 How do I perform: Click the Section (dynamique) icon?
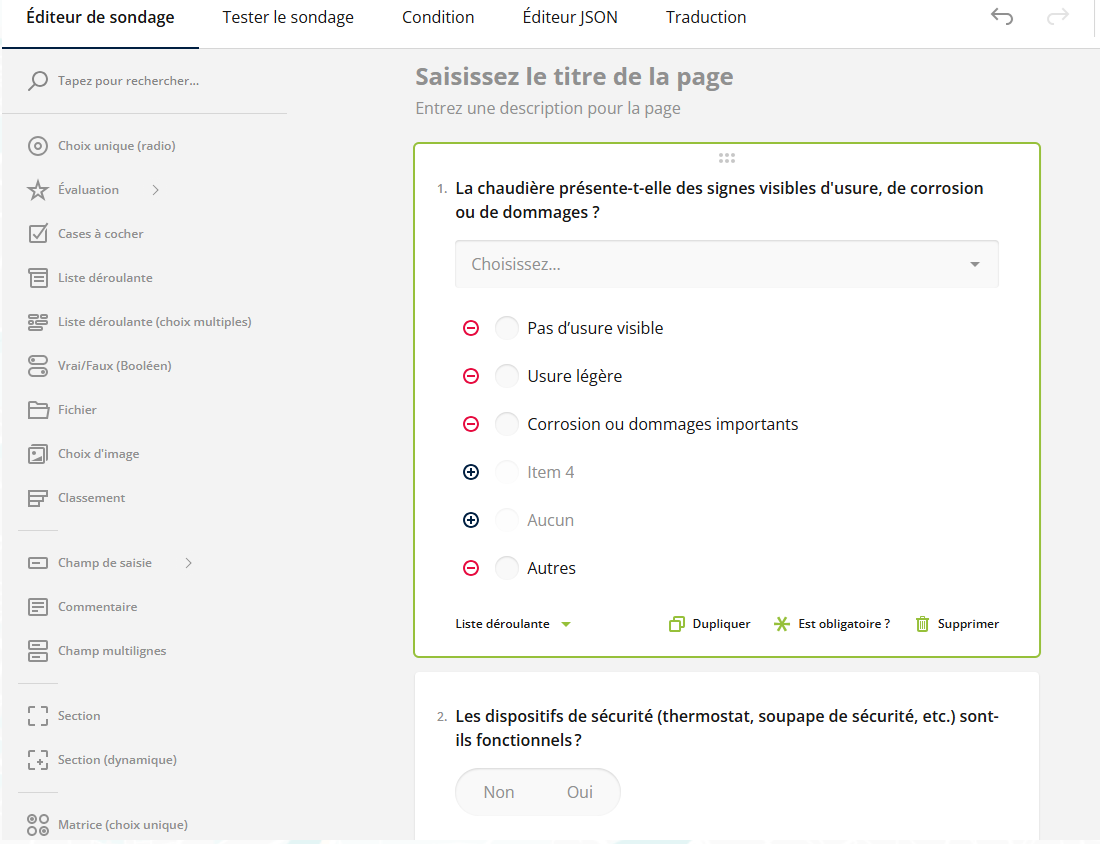click(x=38, y=760)
